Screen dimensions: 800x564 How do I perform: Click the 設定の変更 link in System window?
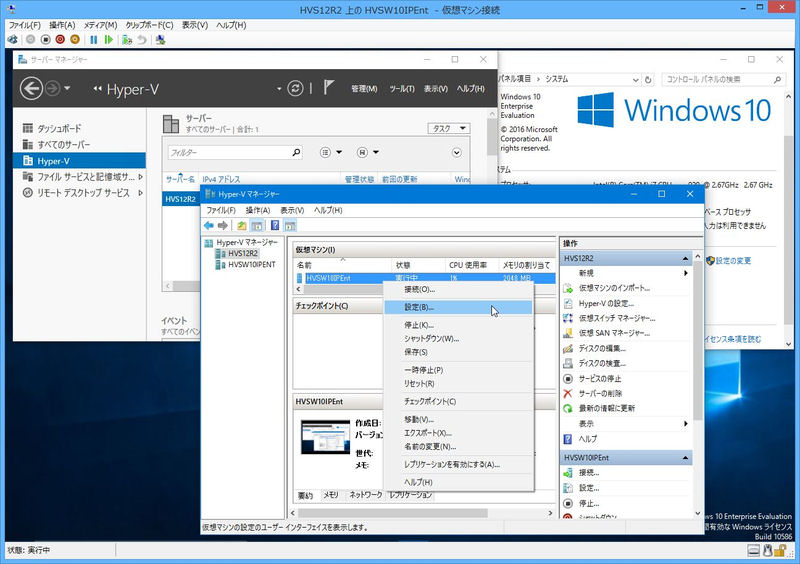[x=733, y=261]
